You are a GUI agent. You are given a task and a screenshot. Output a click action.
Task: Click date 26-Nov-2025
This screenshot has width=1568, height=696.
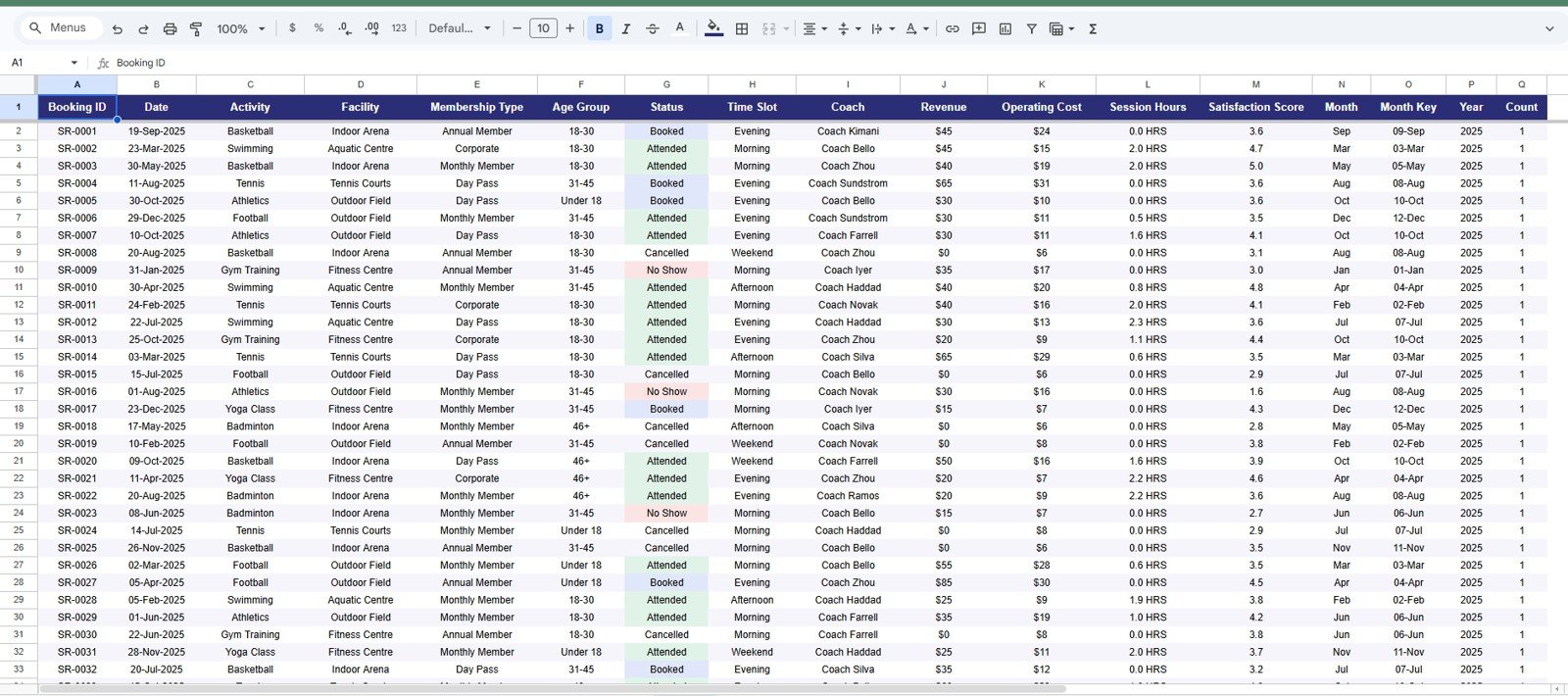[x=156, y=548]
